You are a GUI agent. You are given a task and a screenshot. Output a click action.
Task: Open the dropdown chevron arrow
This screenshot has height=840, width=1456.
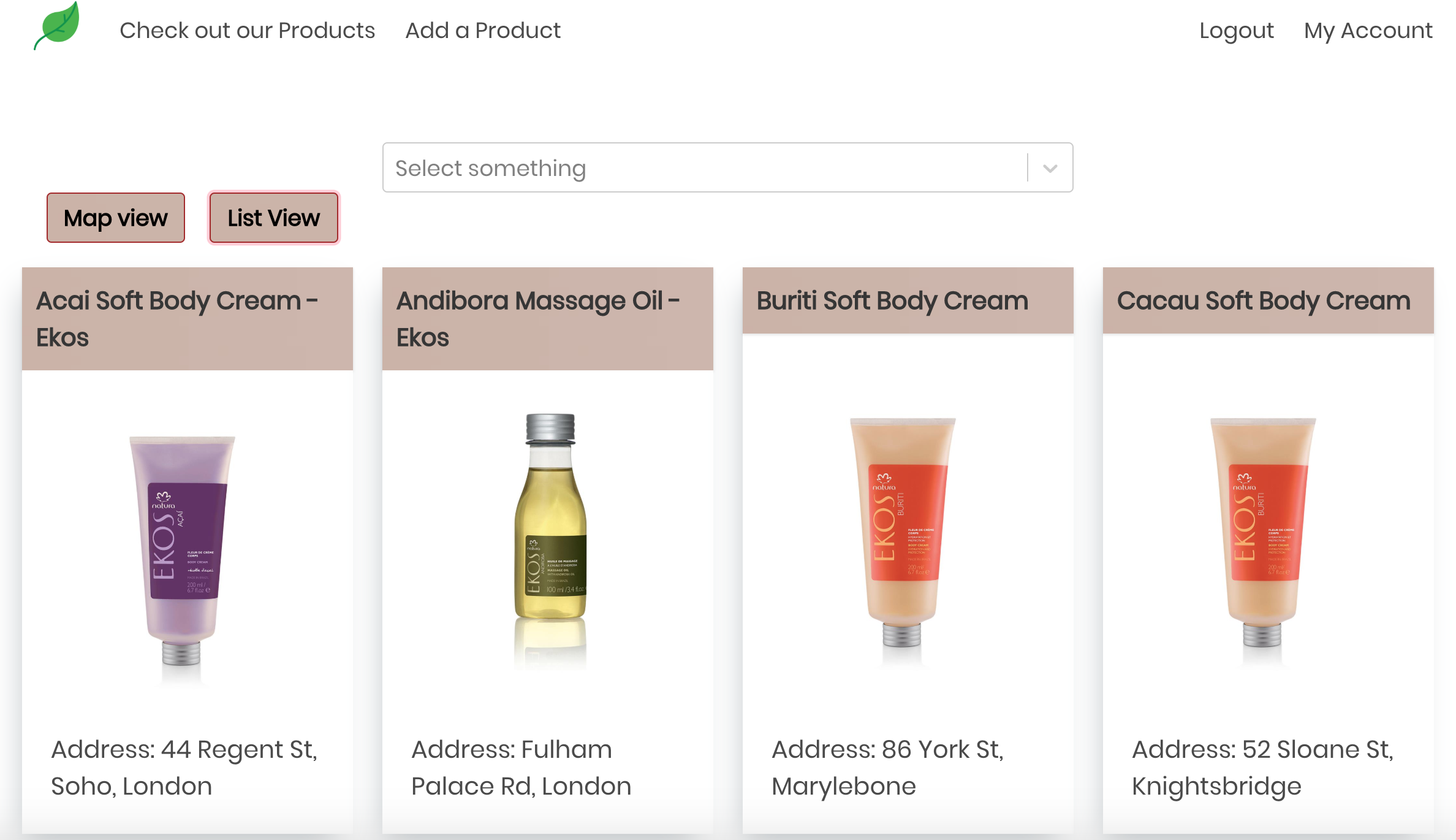[x=1050, y=168]
